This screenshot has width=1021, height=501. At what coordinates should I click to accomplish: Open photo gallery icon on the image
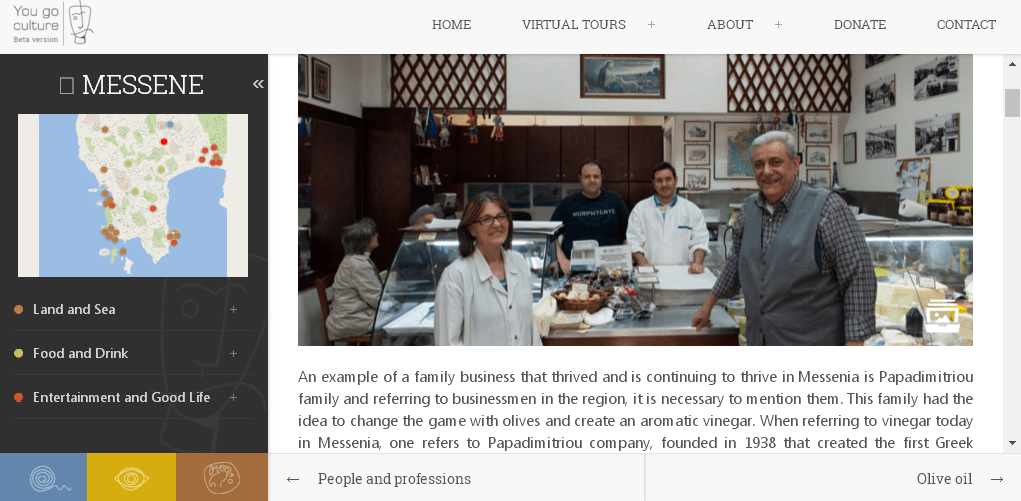[x=942, y=317]
